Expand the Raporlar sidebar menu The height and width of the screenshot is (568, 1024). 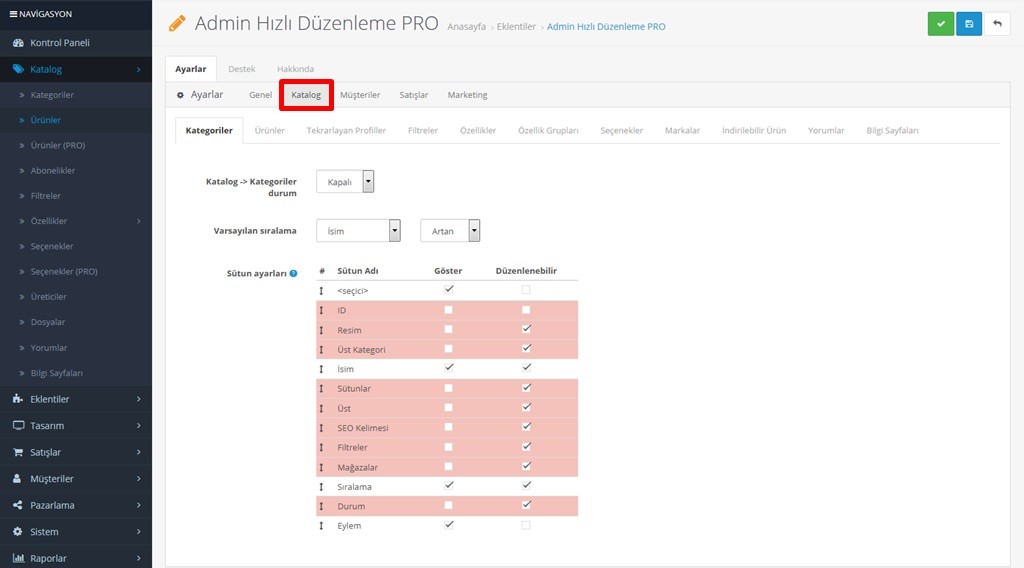[138, 558]
